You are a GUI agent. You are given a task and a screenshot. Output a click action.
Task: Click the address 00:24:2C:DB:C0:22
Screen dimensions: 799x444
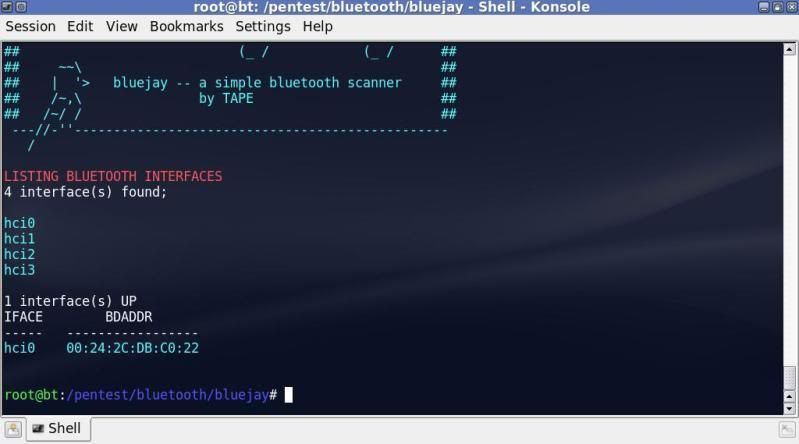(132, 348)
